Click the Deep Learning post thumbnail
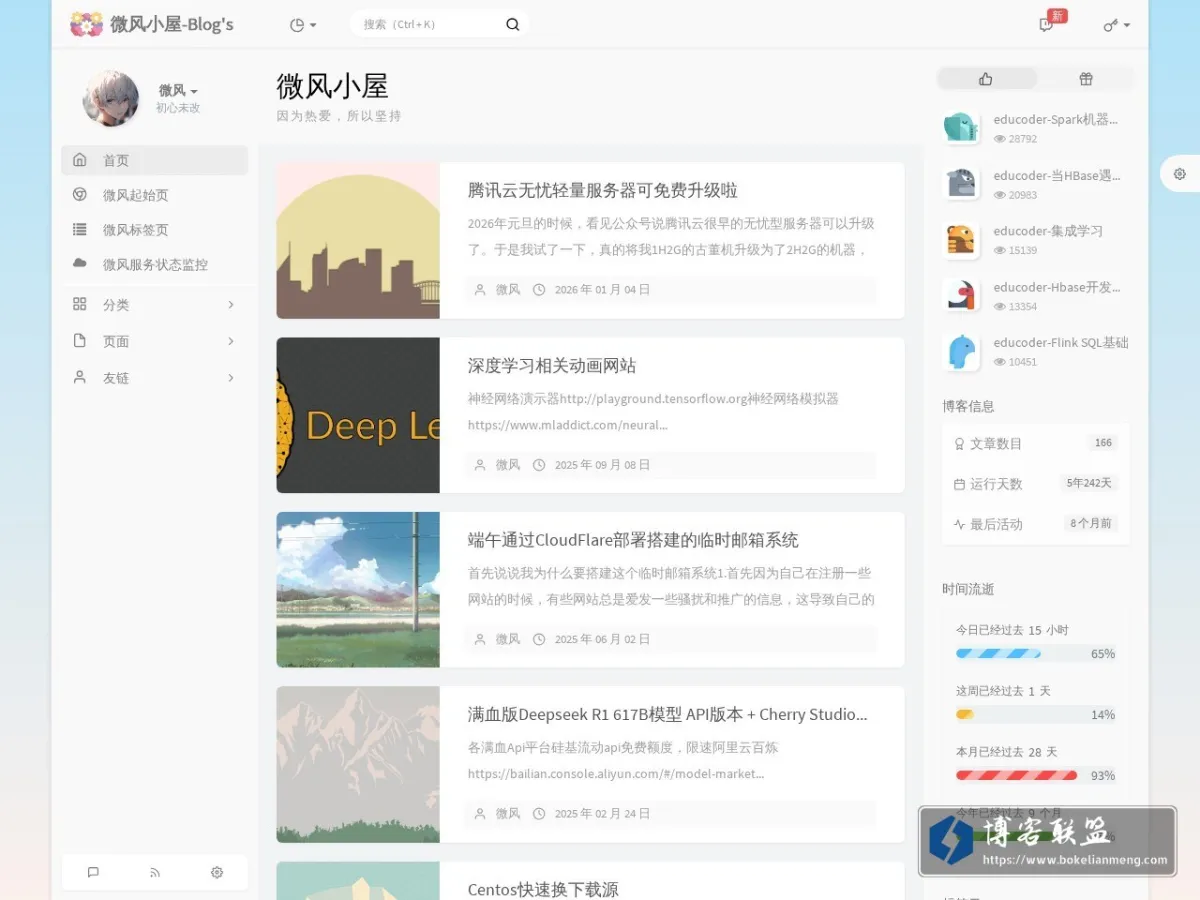 (358, 415)
